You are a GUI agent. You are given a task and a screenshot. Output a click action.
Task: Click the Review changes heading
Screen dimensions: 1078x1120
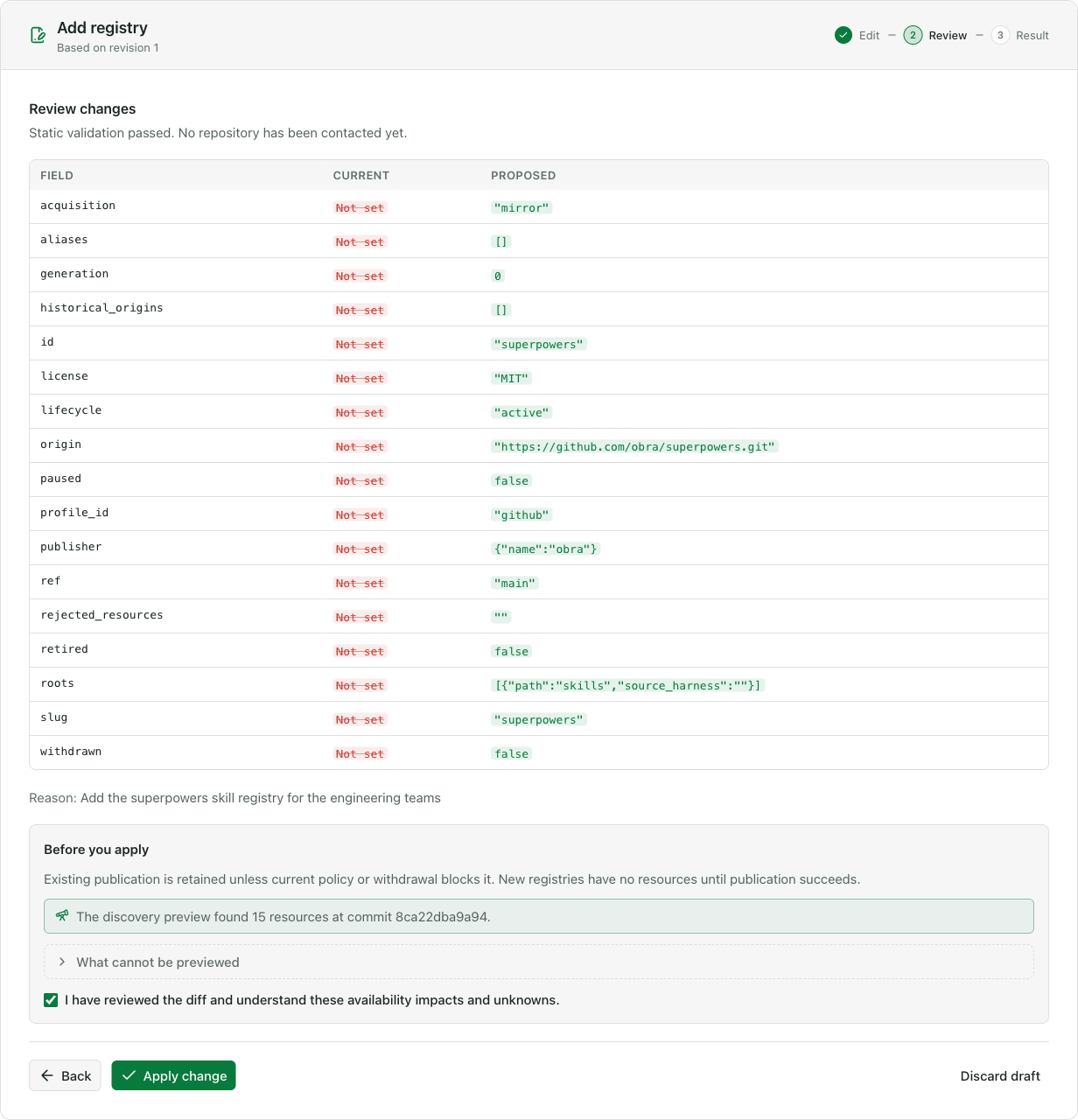click(x=82, y=109)
